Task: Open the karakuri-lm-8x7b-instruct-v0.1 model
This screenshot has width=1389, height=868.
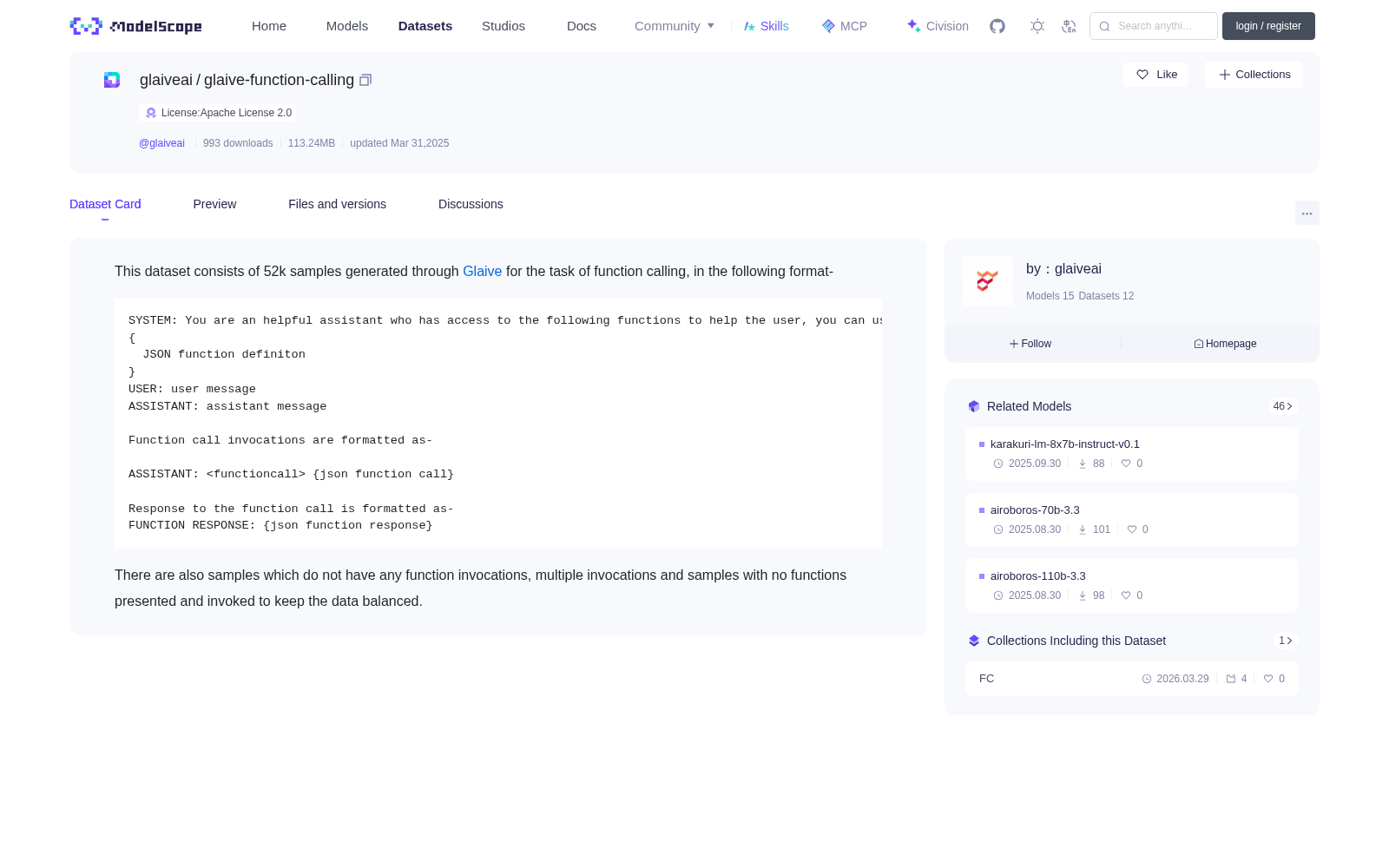Action: (x=1064, y=444)
